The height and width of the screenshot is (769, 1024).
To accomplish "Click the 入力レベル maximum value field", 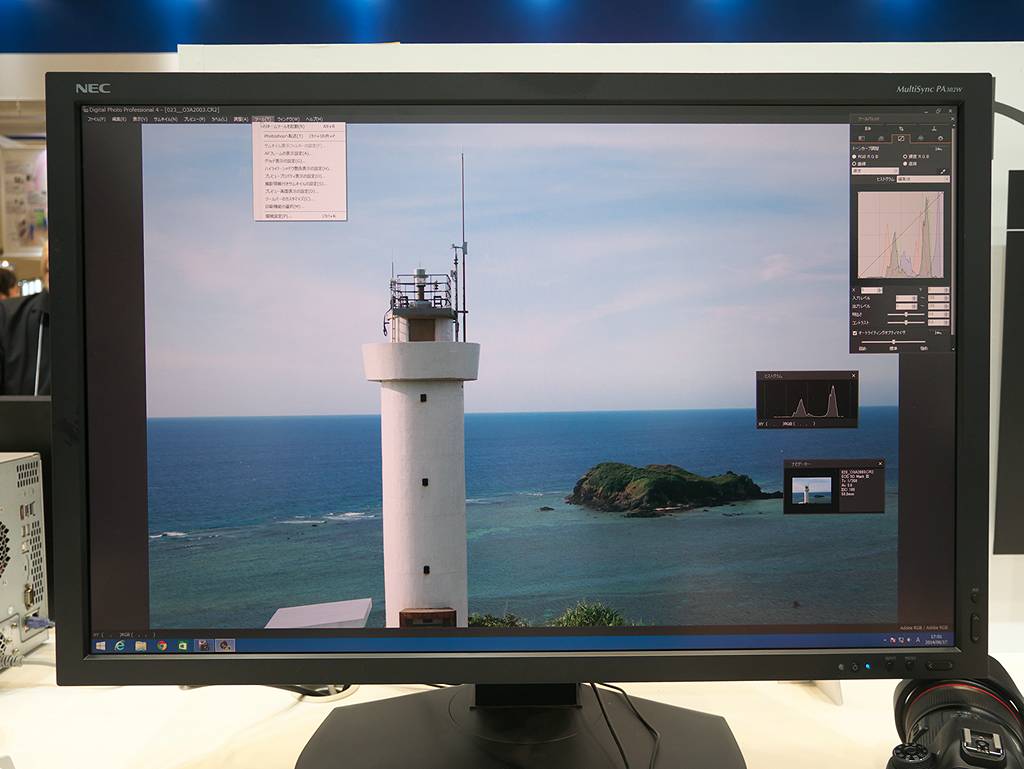I will [938, 298].
